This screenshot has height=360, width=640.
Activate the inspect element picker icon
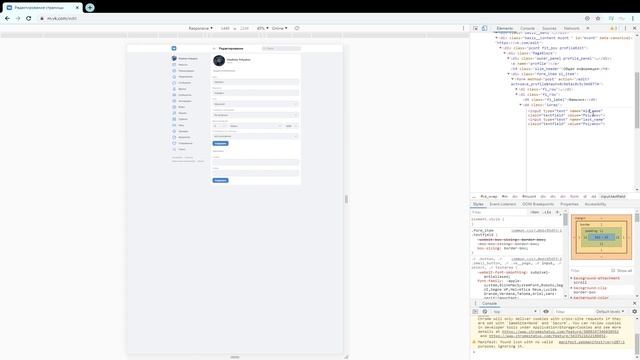click(476, 28)
